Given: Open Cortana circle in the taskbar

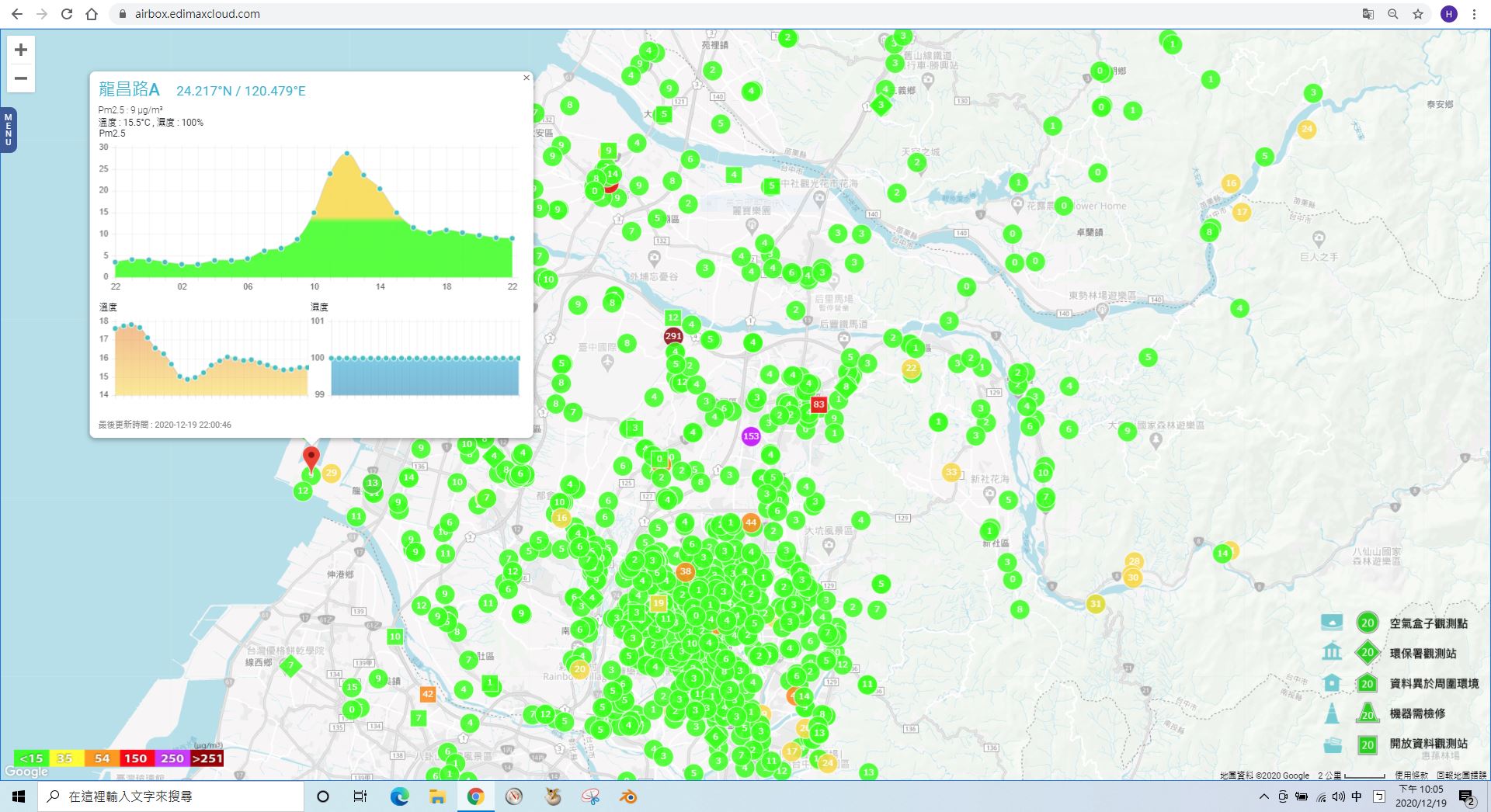Looking at the screenshot, I should click(323, 796).
